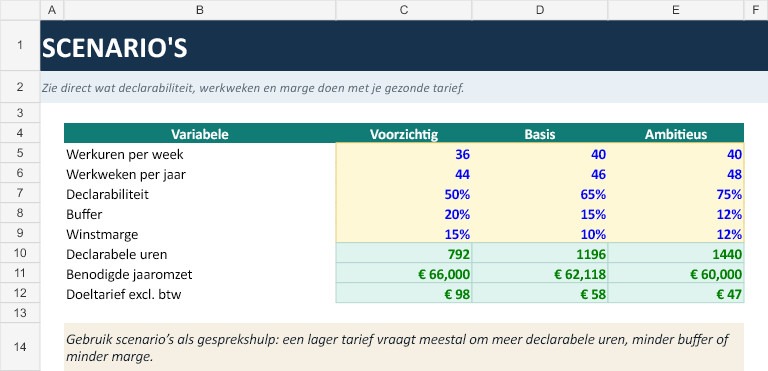768x371 pixels.
Task: Select Voorzichtig jaaromzet cell € 66,000
Action: pyautogui.click(x=404, y=274)
